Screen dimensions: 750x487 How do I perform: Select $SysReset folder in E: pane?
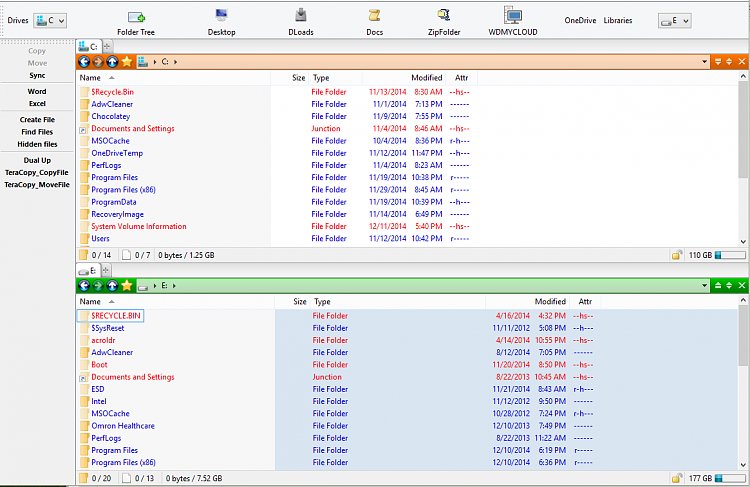click(108, 328)
